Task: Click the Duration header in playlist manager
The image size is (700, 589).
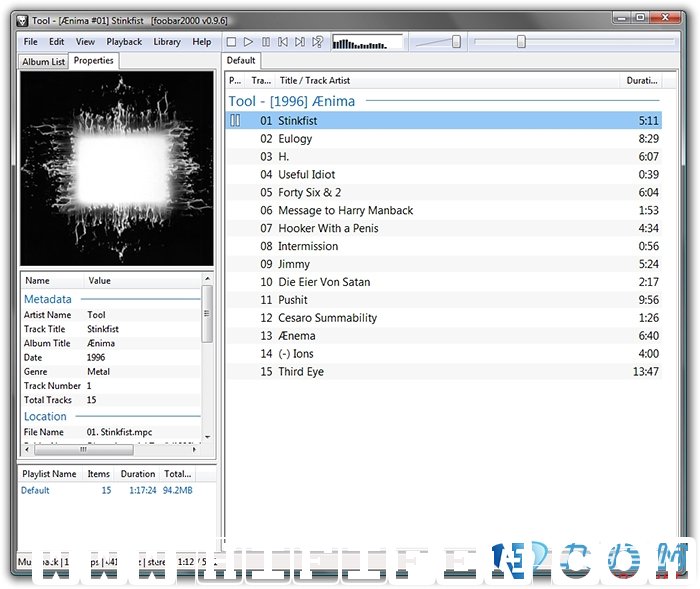Action: (138, 474)
